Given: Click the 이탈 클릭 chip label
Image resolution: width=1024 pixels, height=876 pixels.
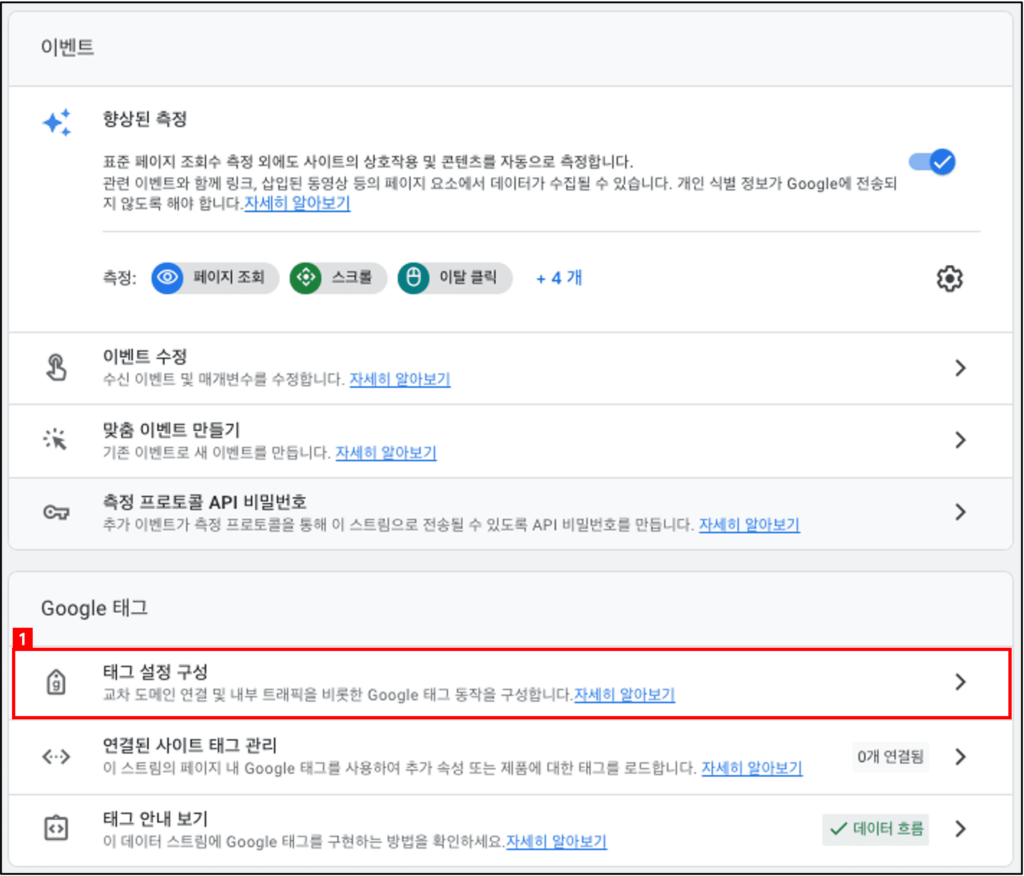Looking at the screenshot, I should pyautogui.click(x=468, y=277).
